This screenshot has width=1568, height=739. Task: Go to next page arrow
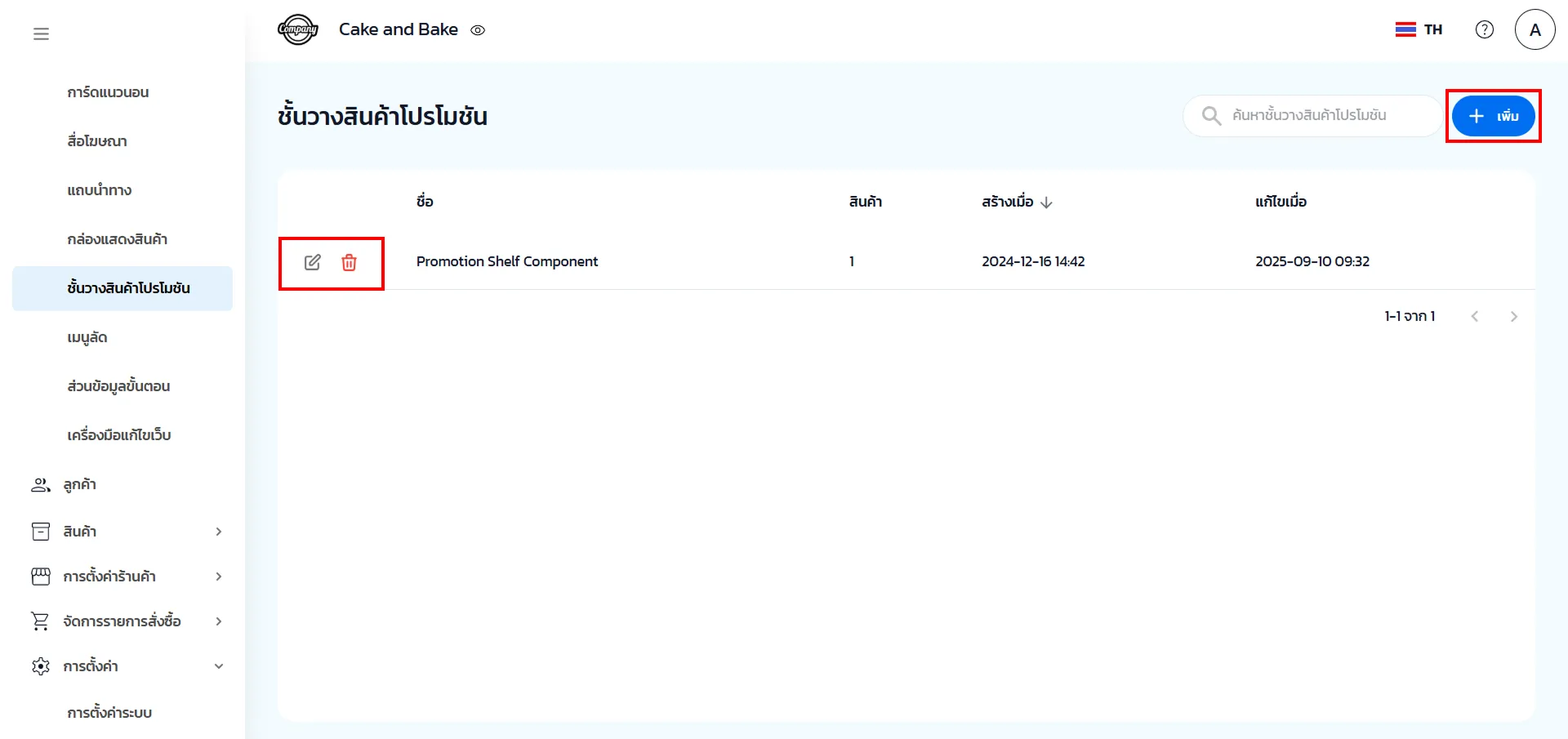click(1513, 317)
